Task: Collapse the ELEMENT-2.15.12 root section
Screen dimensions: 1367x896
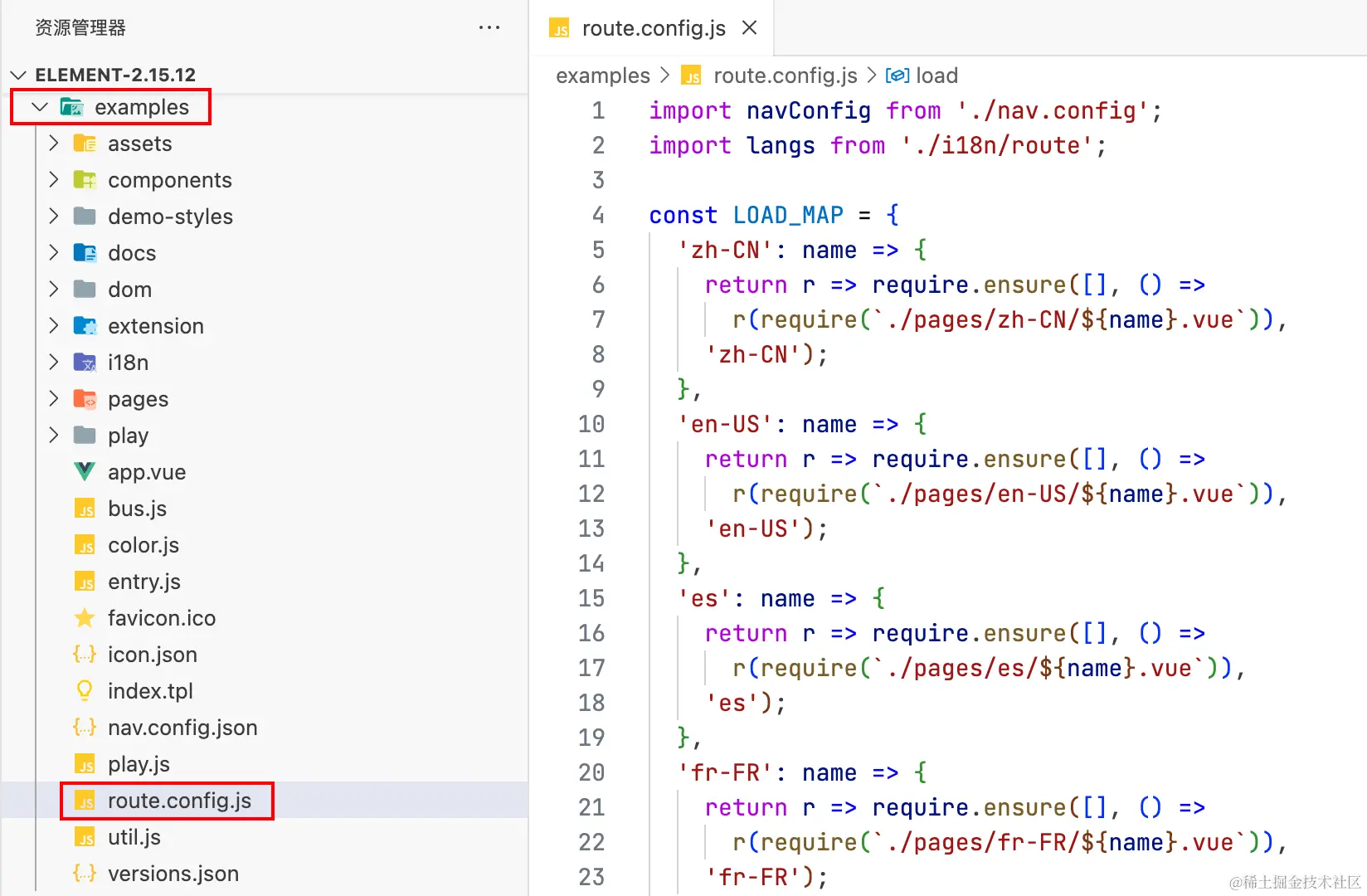Action: click(x=19, y=75)
